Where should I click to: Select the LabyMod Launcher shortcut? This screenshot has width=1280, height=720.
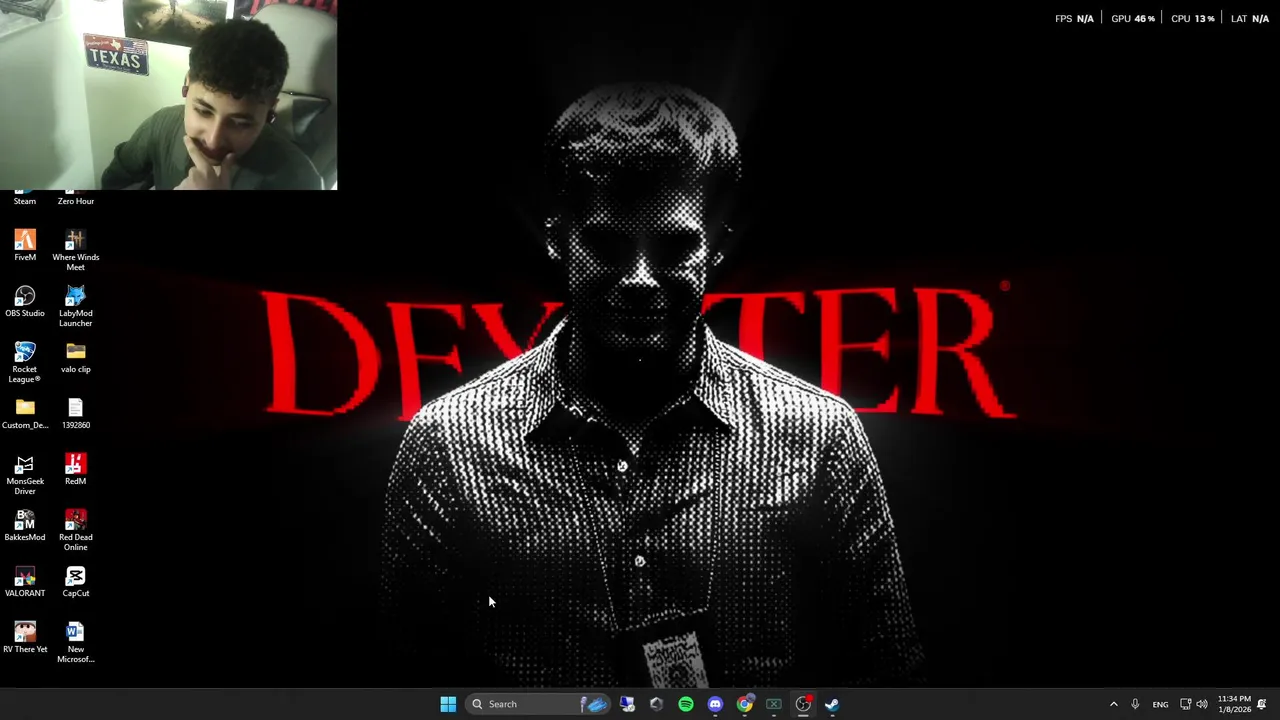[x=75, y=306]
